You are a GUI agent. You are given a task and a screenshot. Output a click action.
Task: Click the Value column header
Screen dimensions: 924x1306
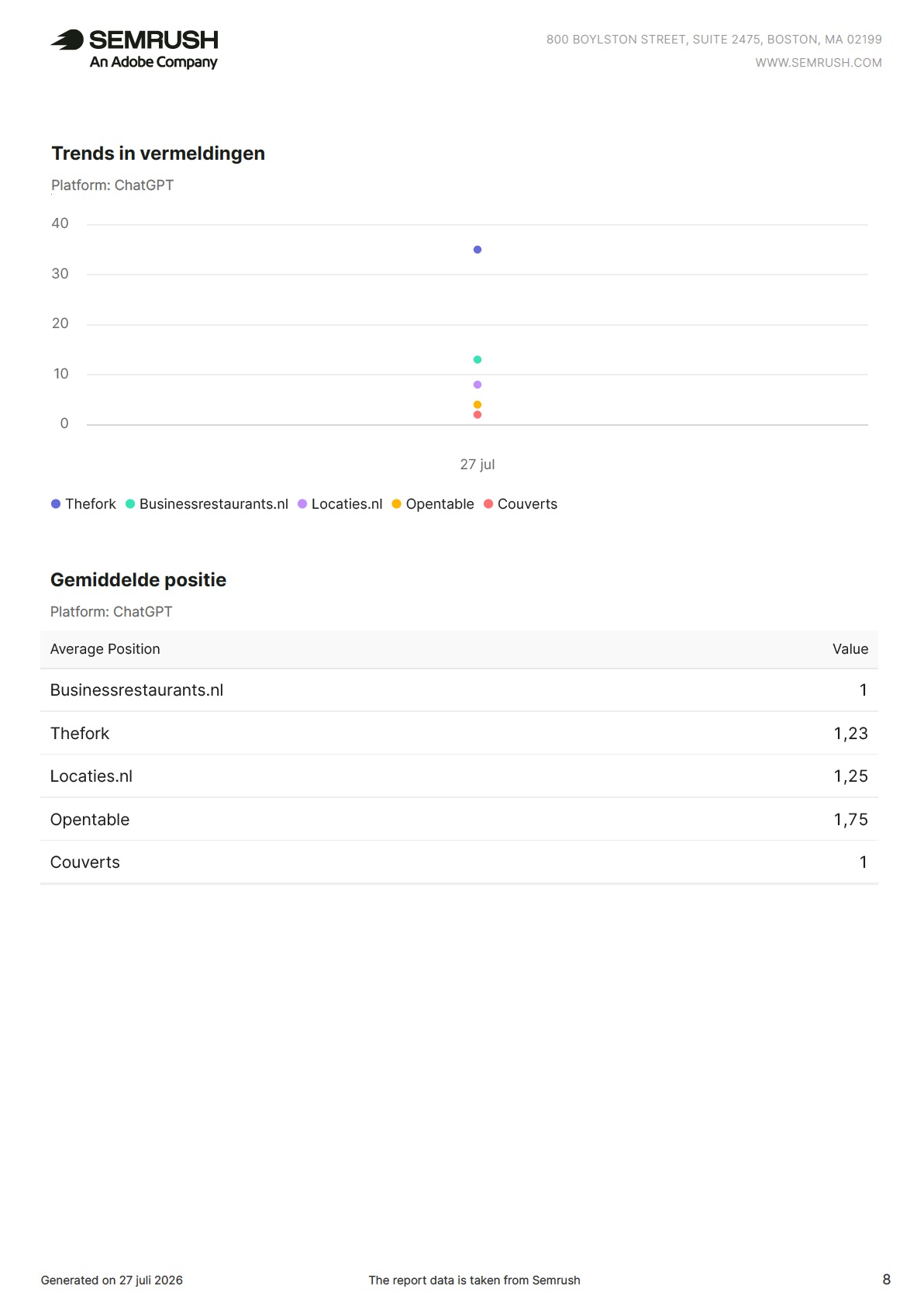tap(850, 649)
